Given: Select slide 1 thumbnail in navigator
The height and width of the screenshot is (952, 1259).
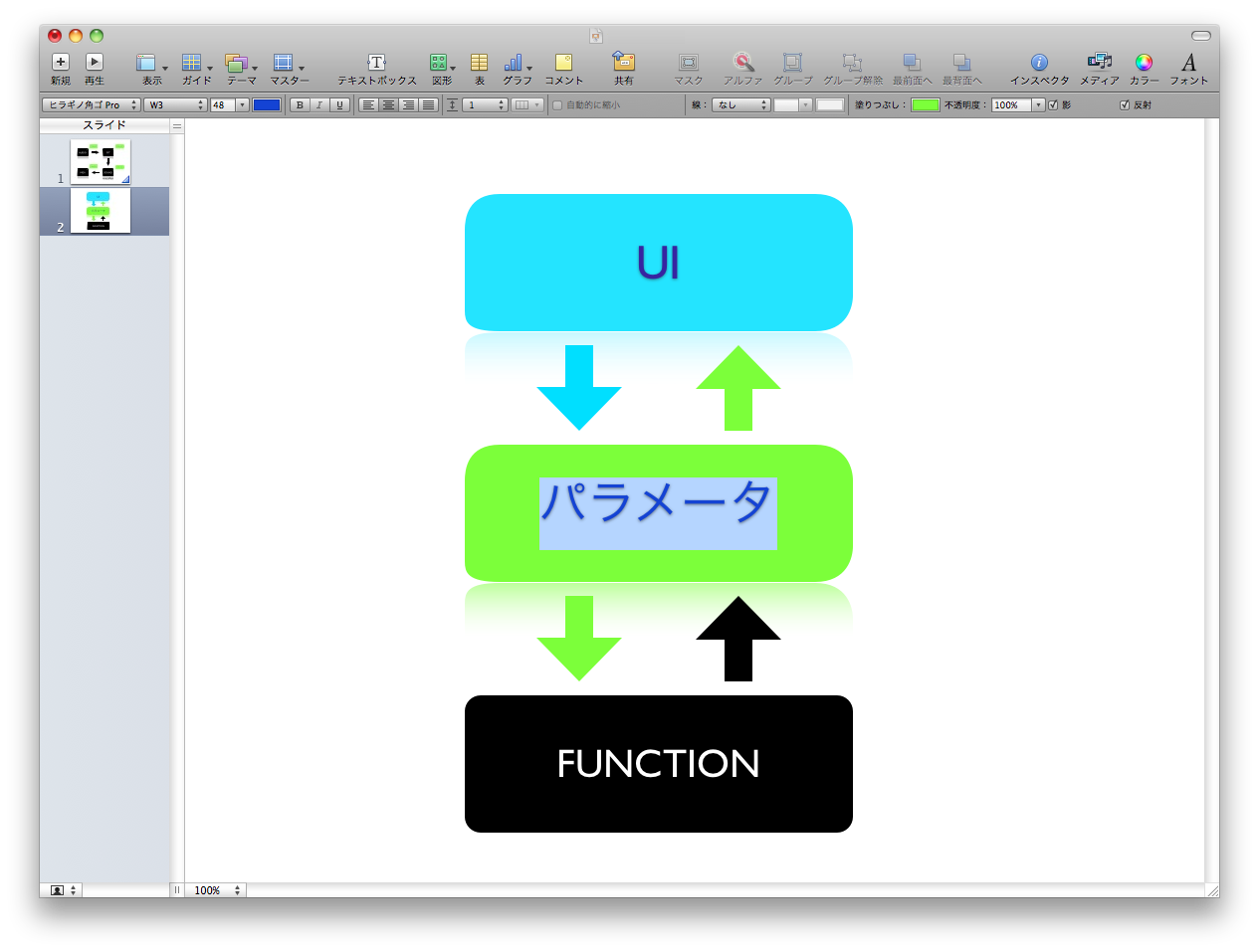Looking at the screenshot, I should point(101,161).
